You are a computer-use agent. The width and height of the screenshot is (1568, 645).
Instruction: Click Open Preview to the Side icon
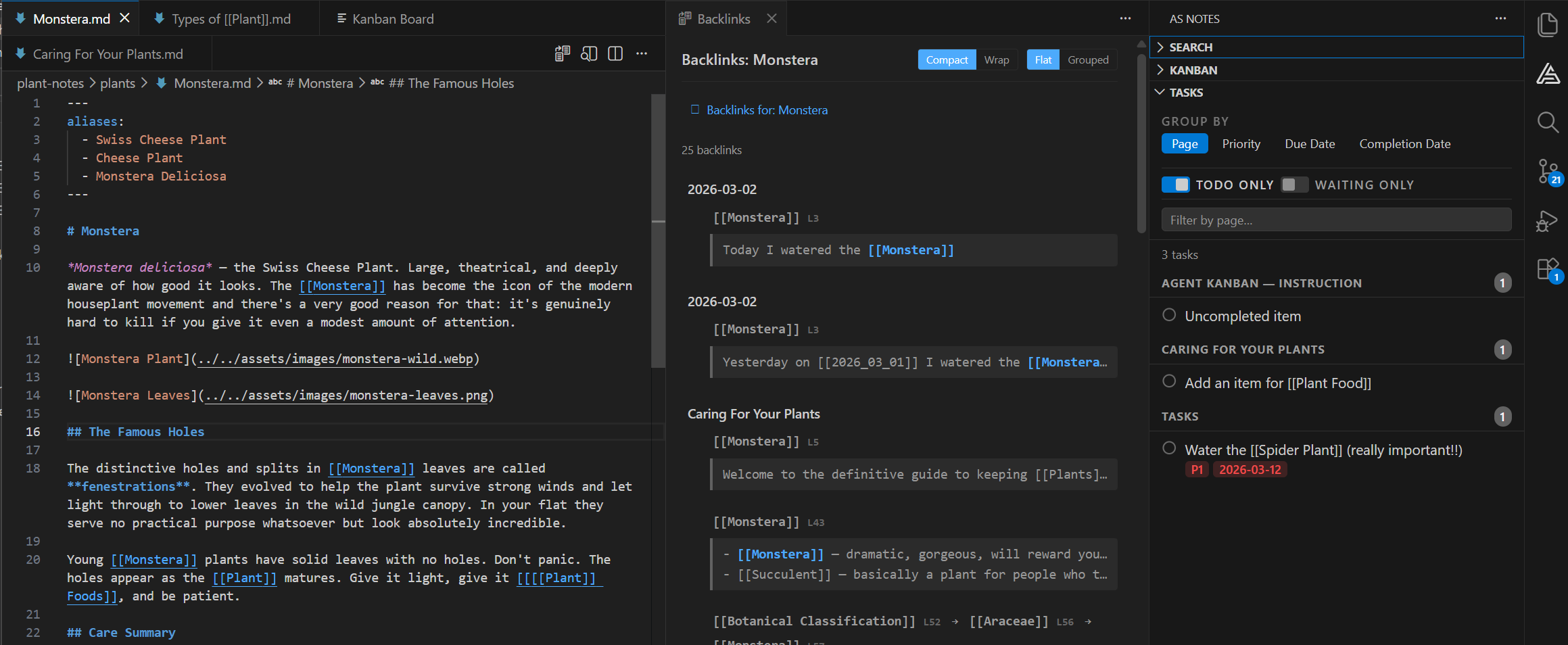click(588, 53)
